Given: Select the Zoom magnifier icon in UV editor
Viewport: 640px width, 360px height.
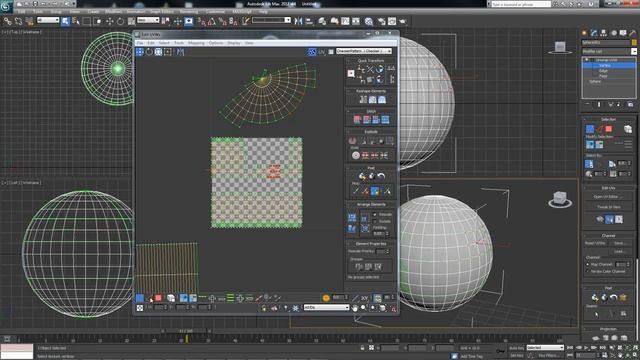Looking at the screenshot, I should (x=363, y=308).
